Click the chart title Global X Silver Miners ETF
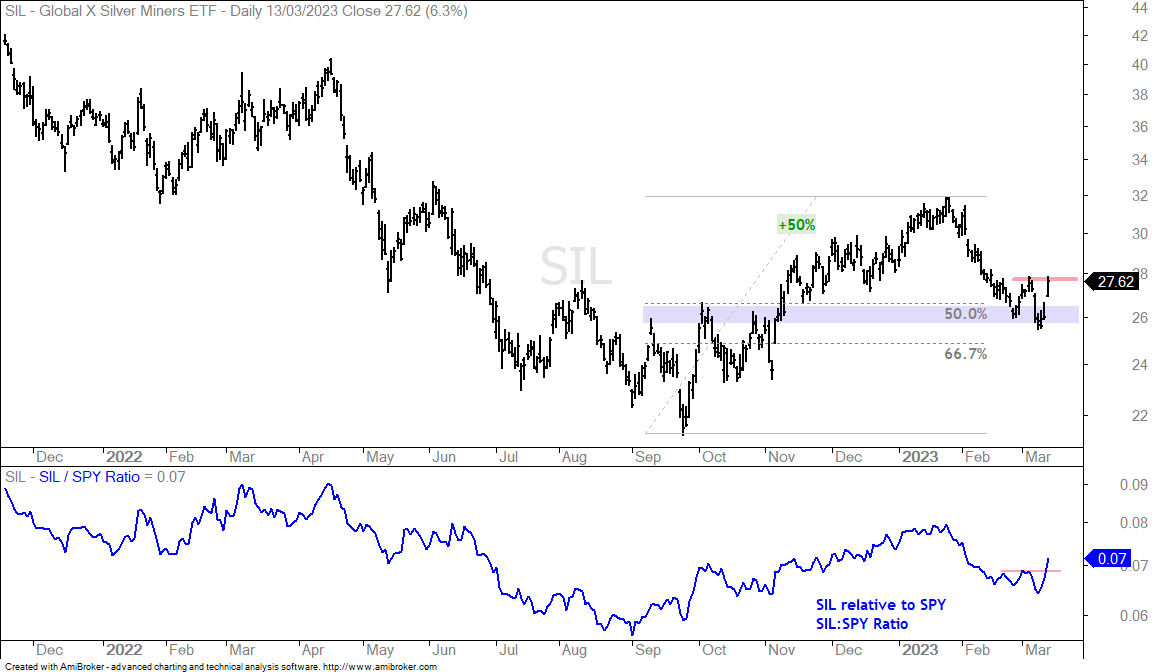Viewport: 1152px width, 672px height. [x=128, y=11]
